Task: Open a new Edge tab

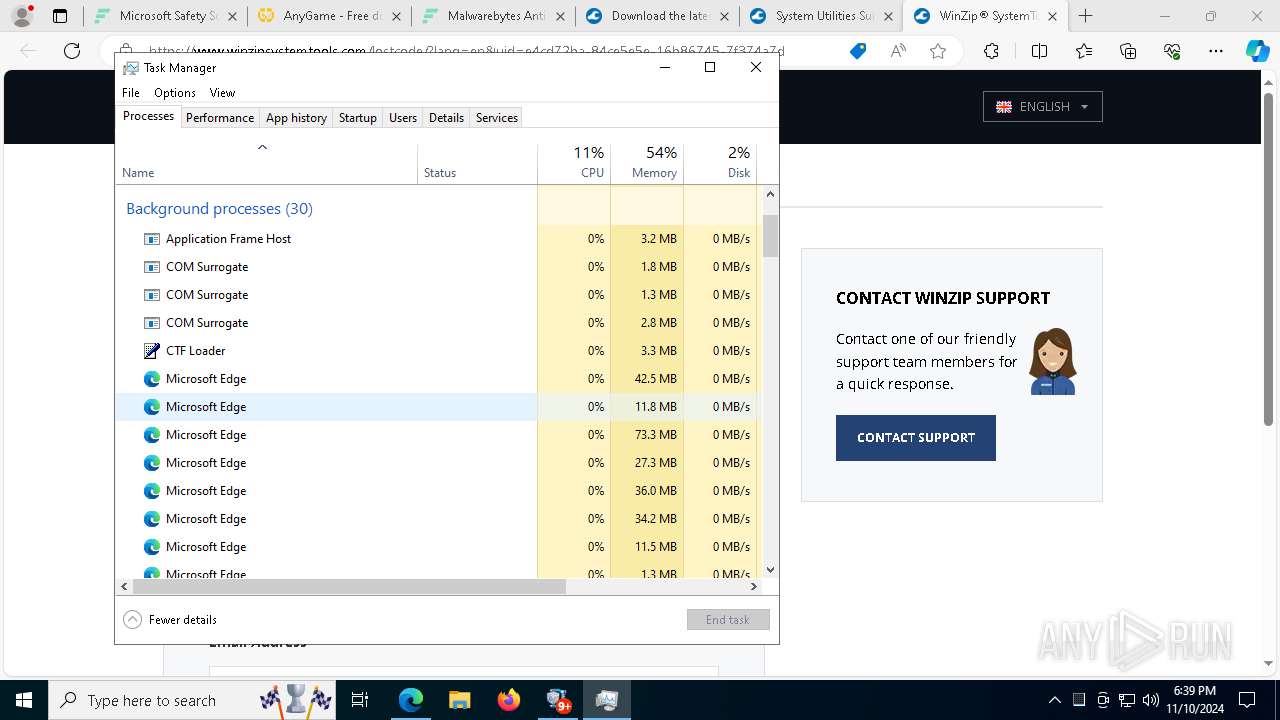Action: point(1086,16)
